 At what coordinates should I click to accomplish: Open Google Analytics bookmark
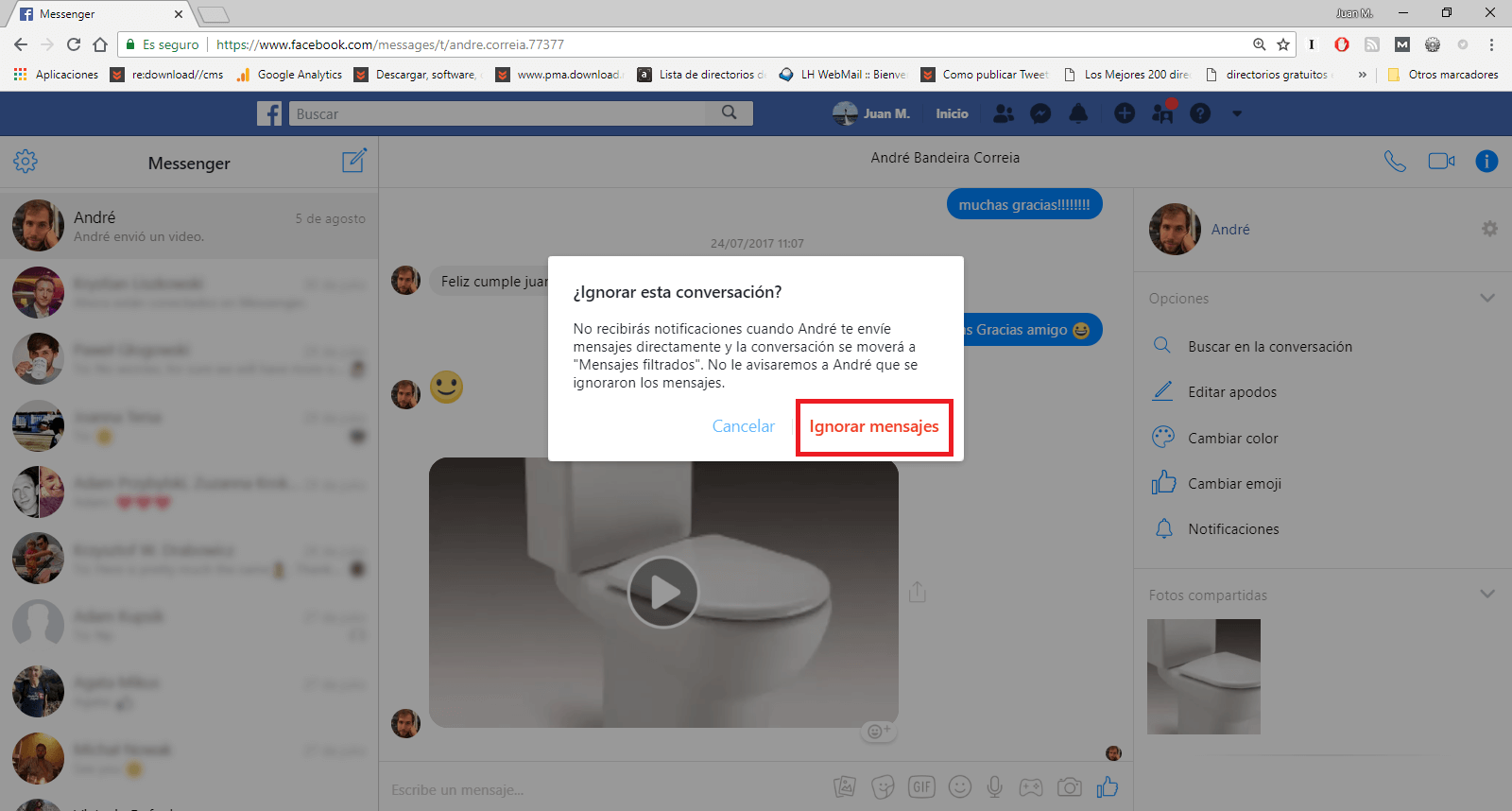pos(290,75)
